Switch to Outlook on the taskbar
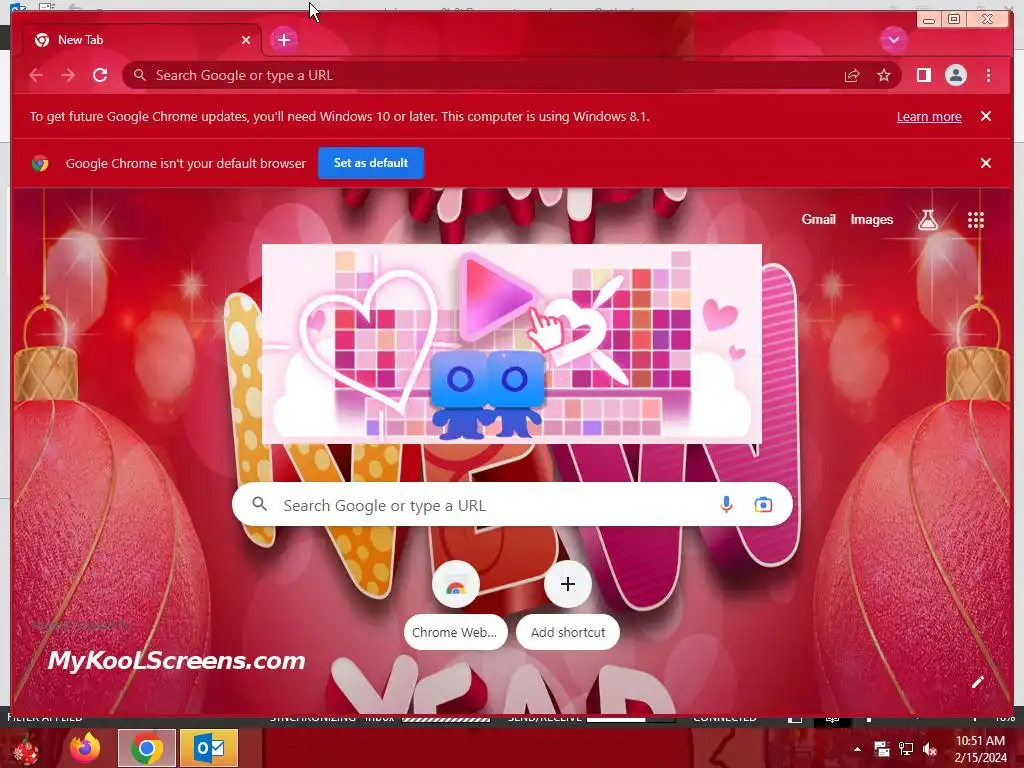The width and height of the screenshot is (1024, 768). tap(209, 748)
